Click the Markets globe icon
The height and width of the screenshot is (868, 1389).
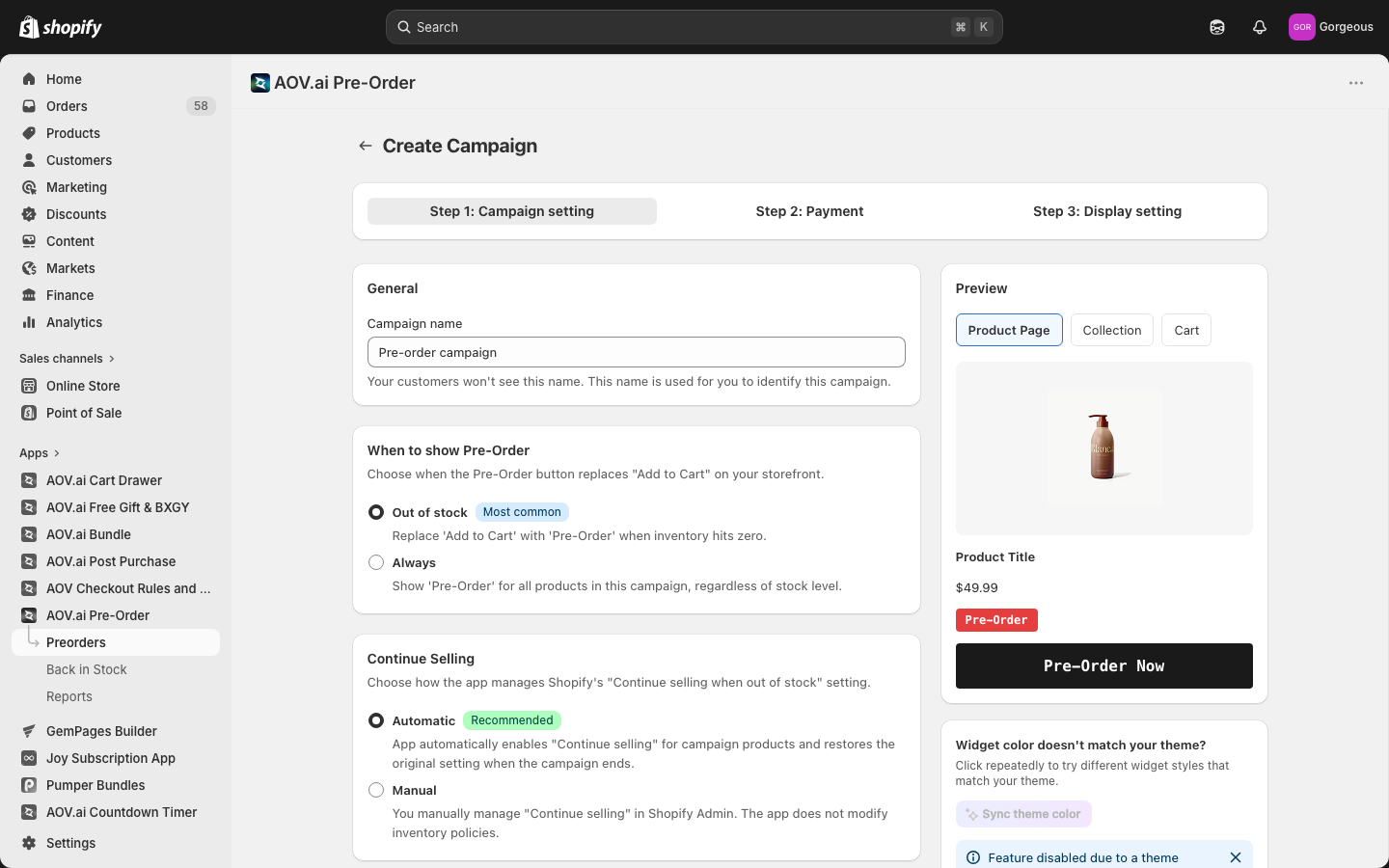[x=29, y=268]
